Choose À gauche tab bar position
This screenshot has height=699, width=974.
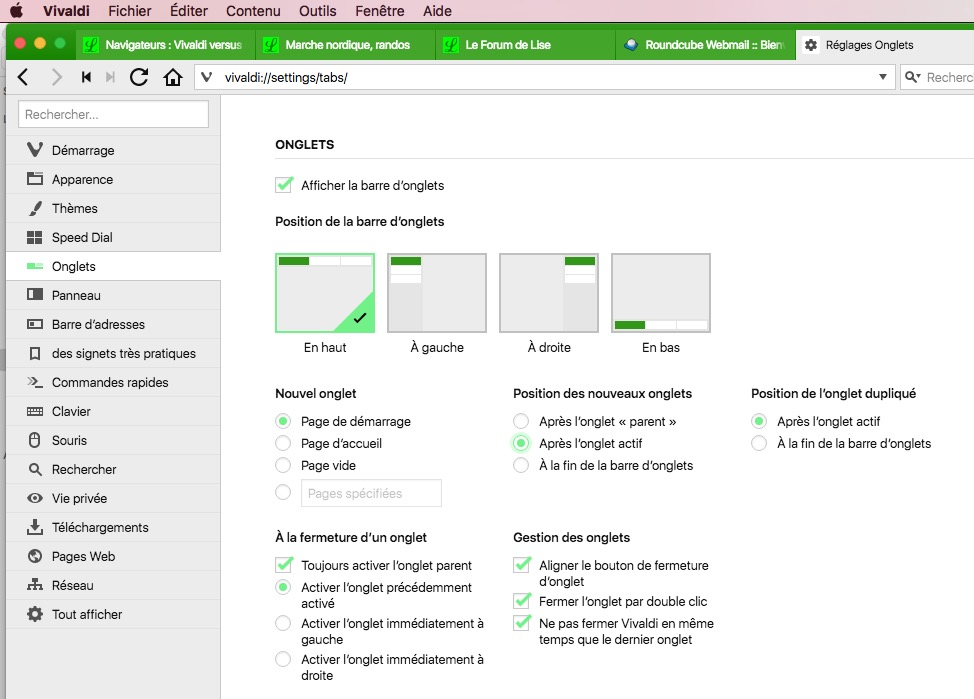pos(437,292)
